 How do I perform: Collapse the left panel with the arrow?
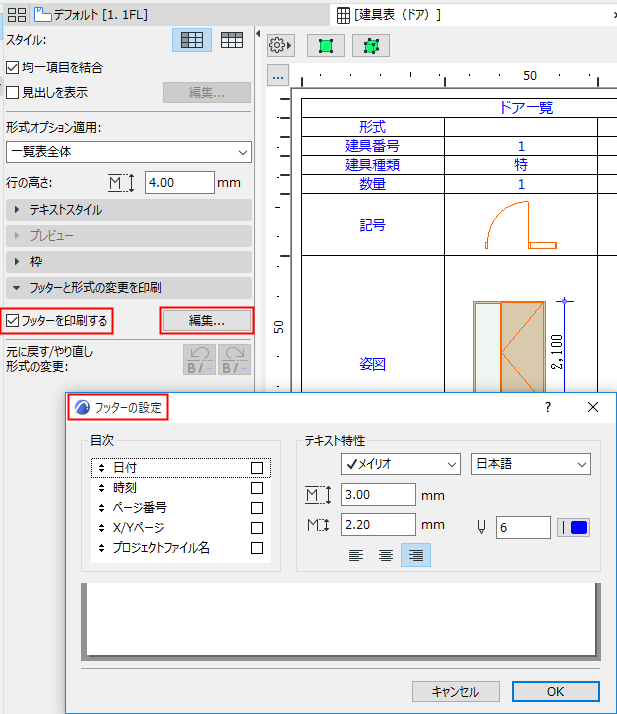tap(258, 33)
